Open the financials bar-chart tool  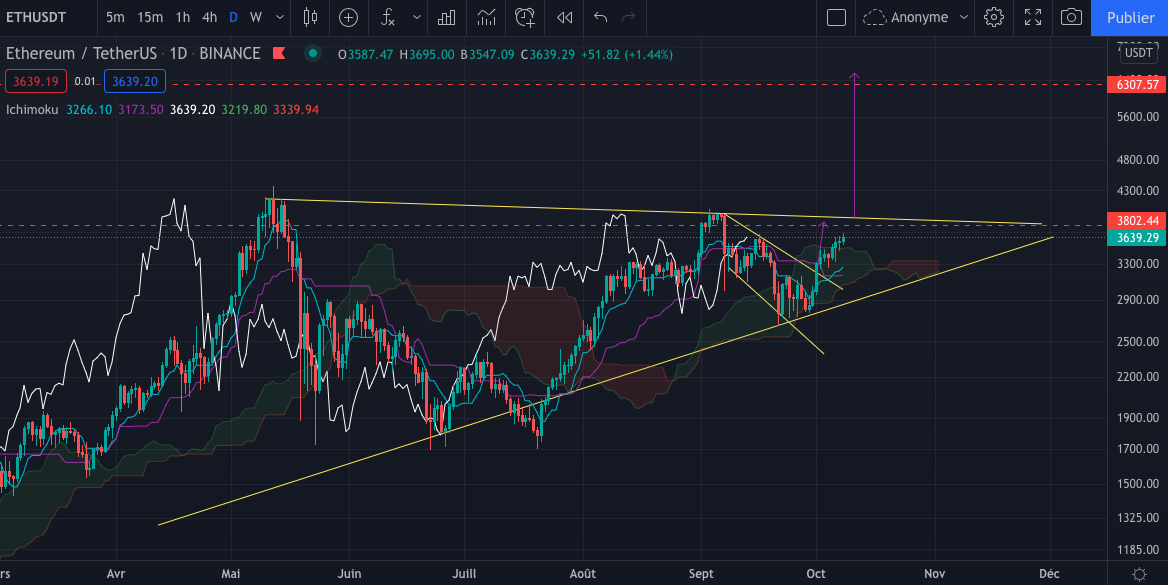click(446, 17)
